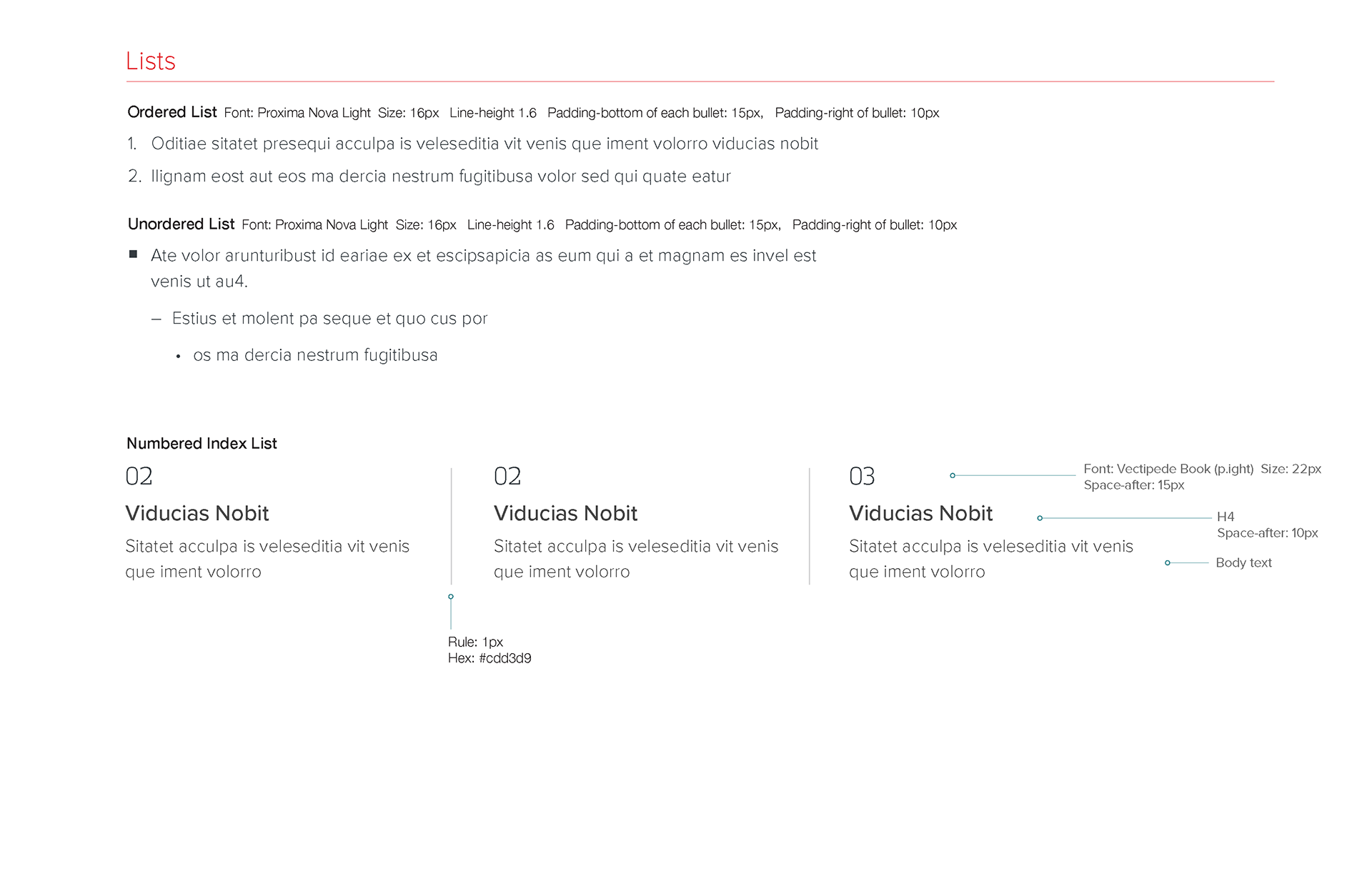Click annotation dot beside the 03 number

coord(953,475)
